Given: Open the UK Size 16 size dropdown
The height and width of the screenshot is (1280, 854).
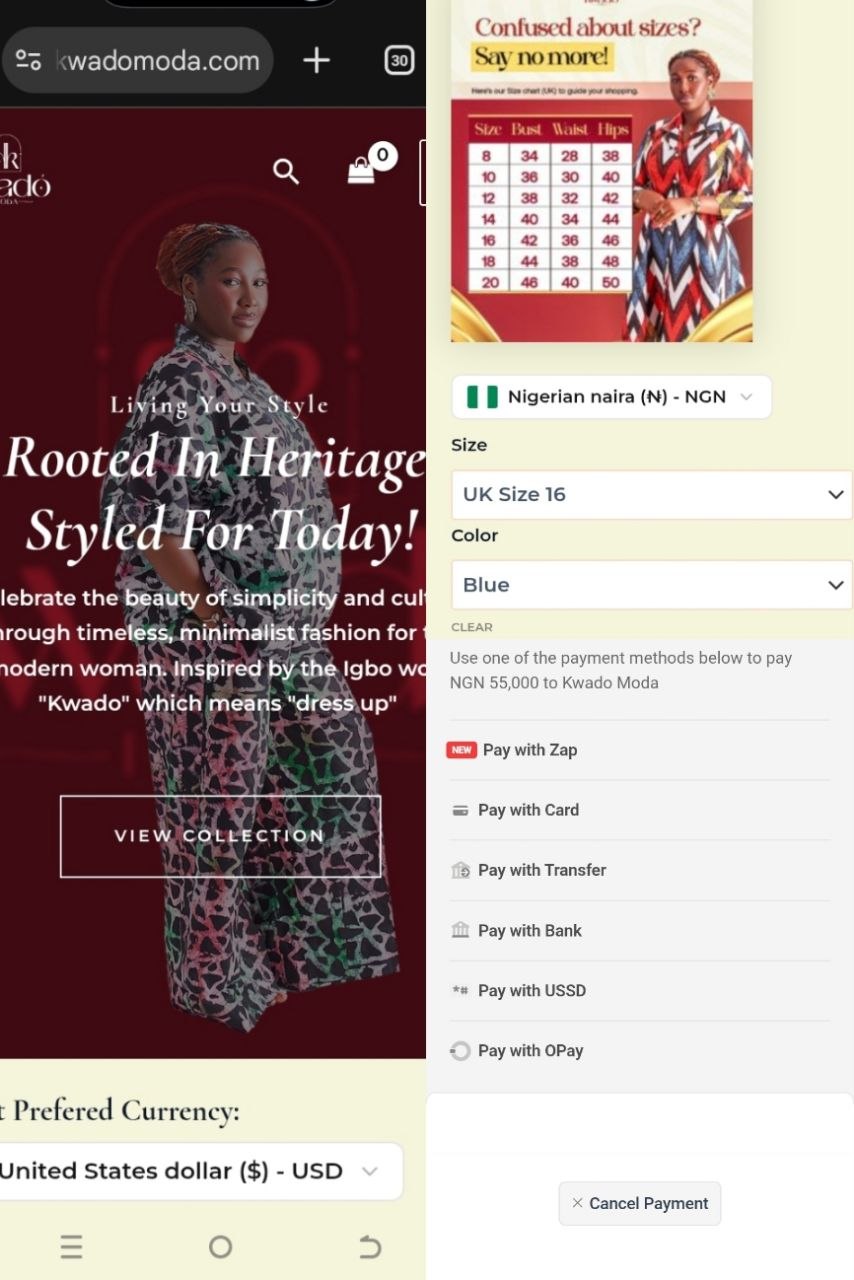Looking at the screenshot, I should pyautogui.click(x=652, y=495).
